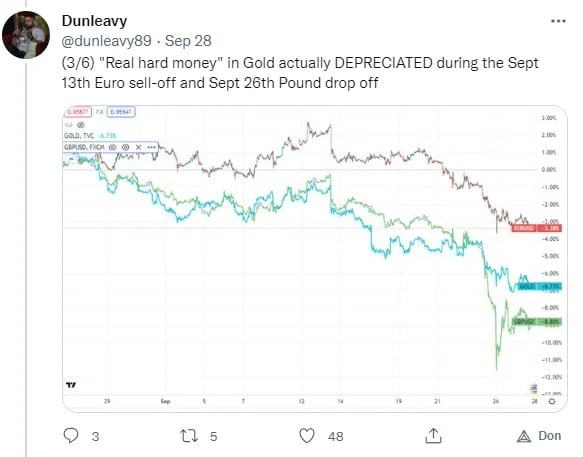This screenshot has width=583, height=457.
Task: Click the Dunleavy display name
Action: click(94, 20)
